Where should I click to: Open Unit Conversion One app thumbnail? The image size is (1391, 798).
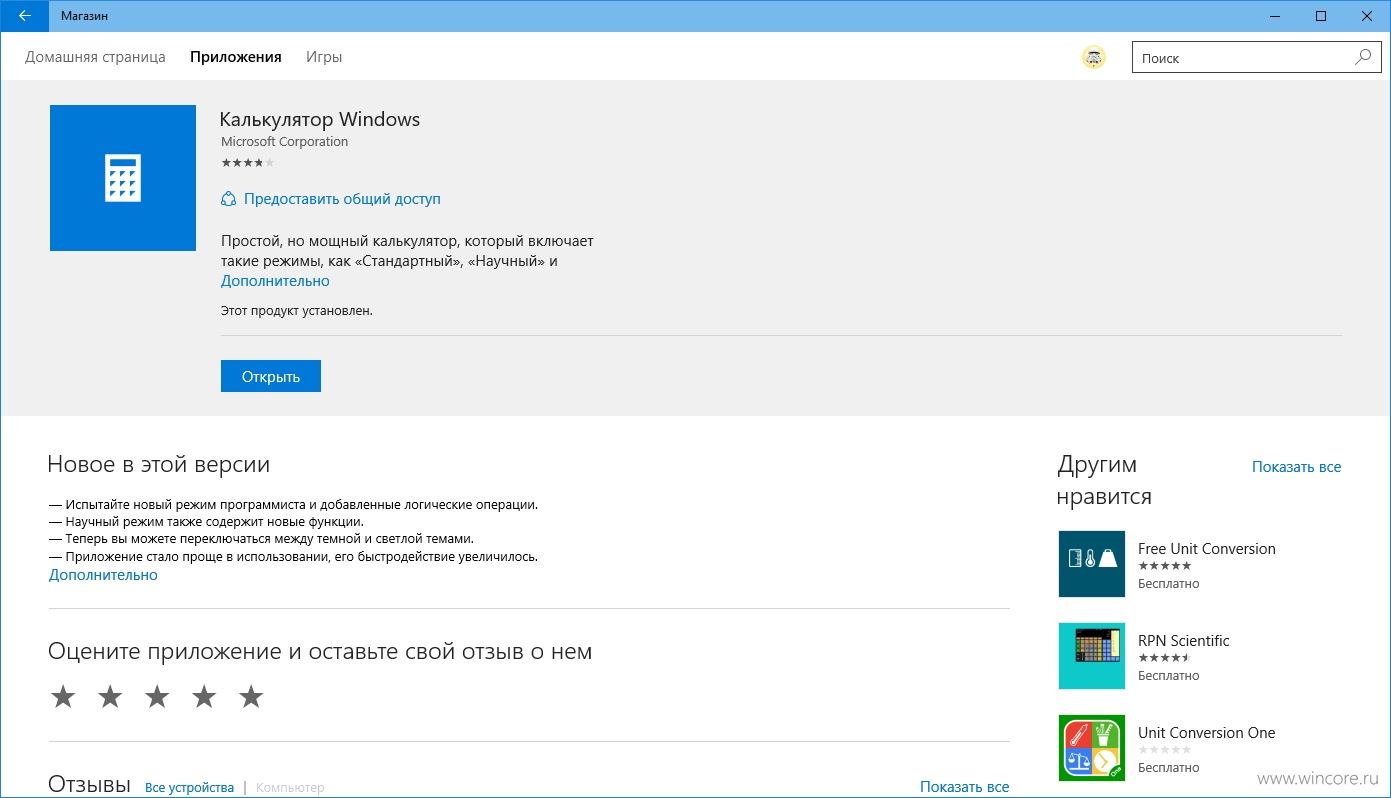tap(1092, 748)
